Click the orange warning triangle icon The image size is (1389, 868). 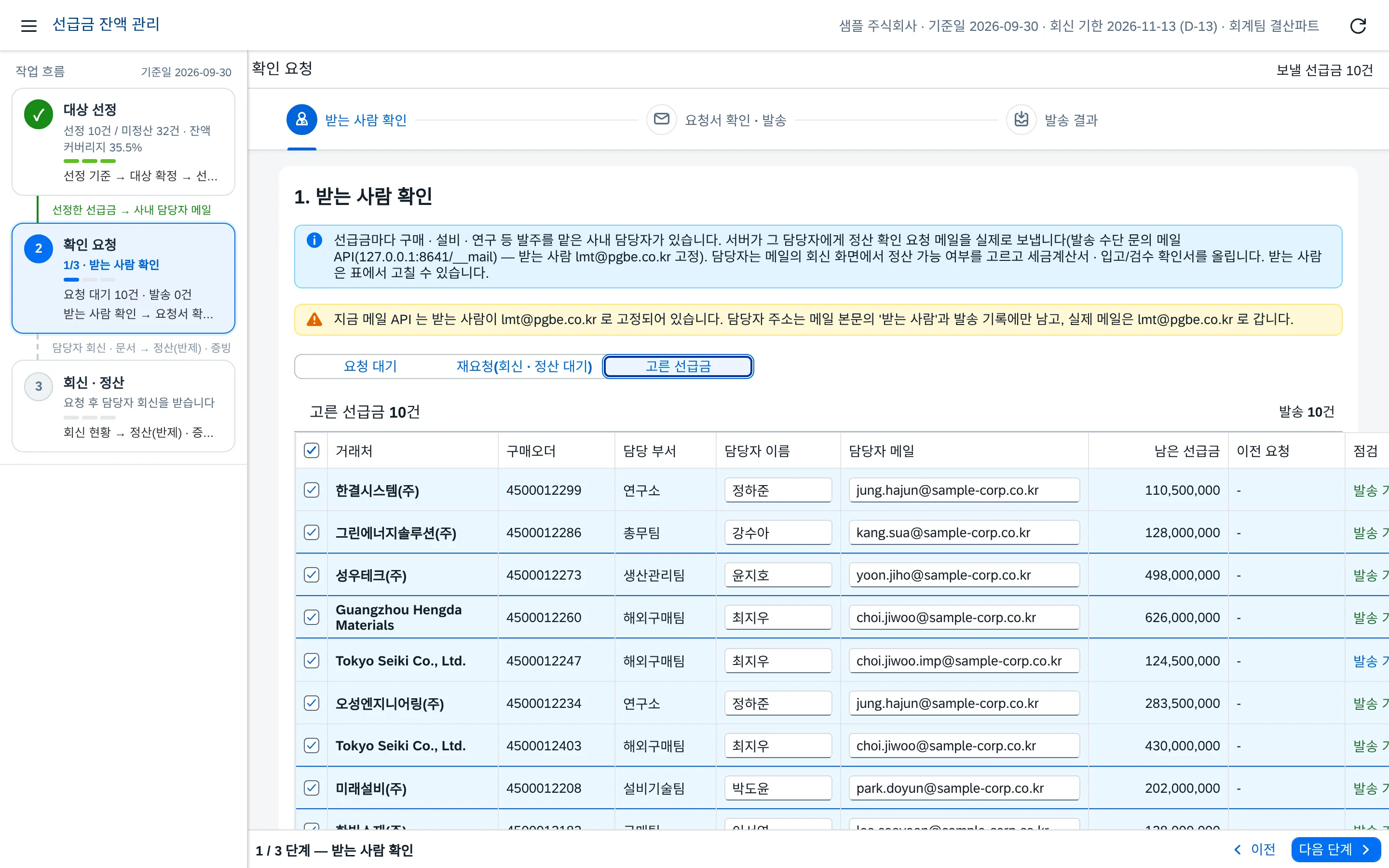(x=314, y=319)
